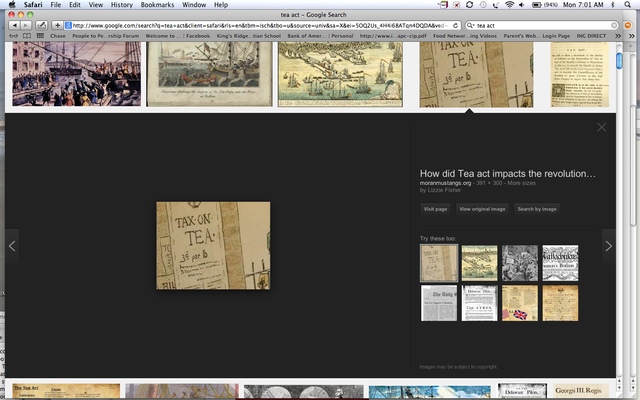Viewport: 640px width, 400px height.
Task: Open the View menu
Action: click(96, 5)
